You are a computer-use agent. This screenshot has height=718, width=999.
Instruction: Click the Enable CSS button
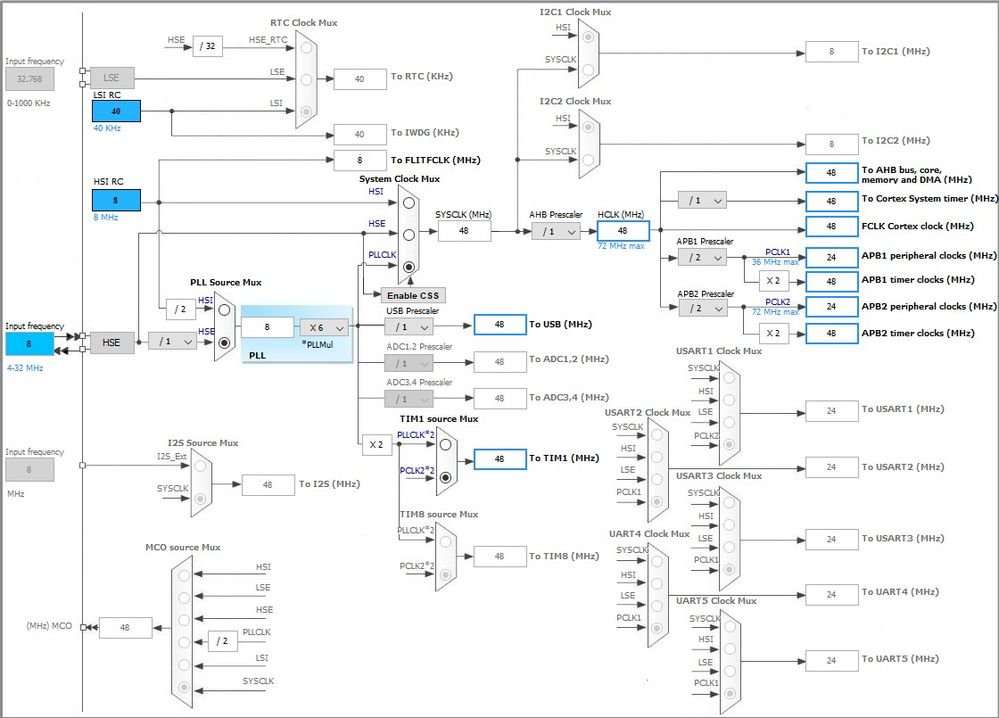point(413,296)
